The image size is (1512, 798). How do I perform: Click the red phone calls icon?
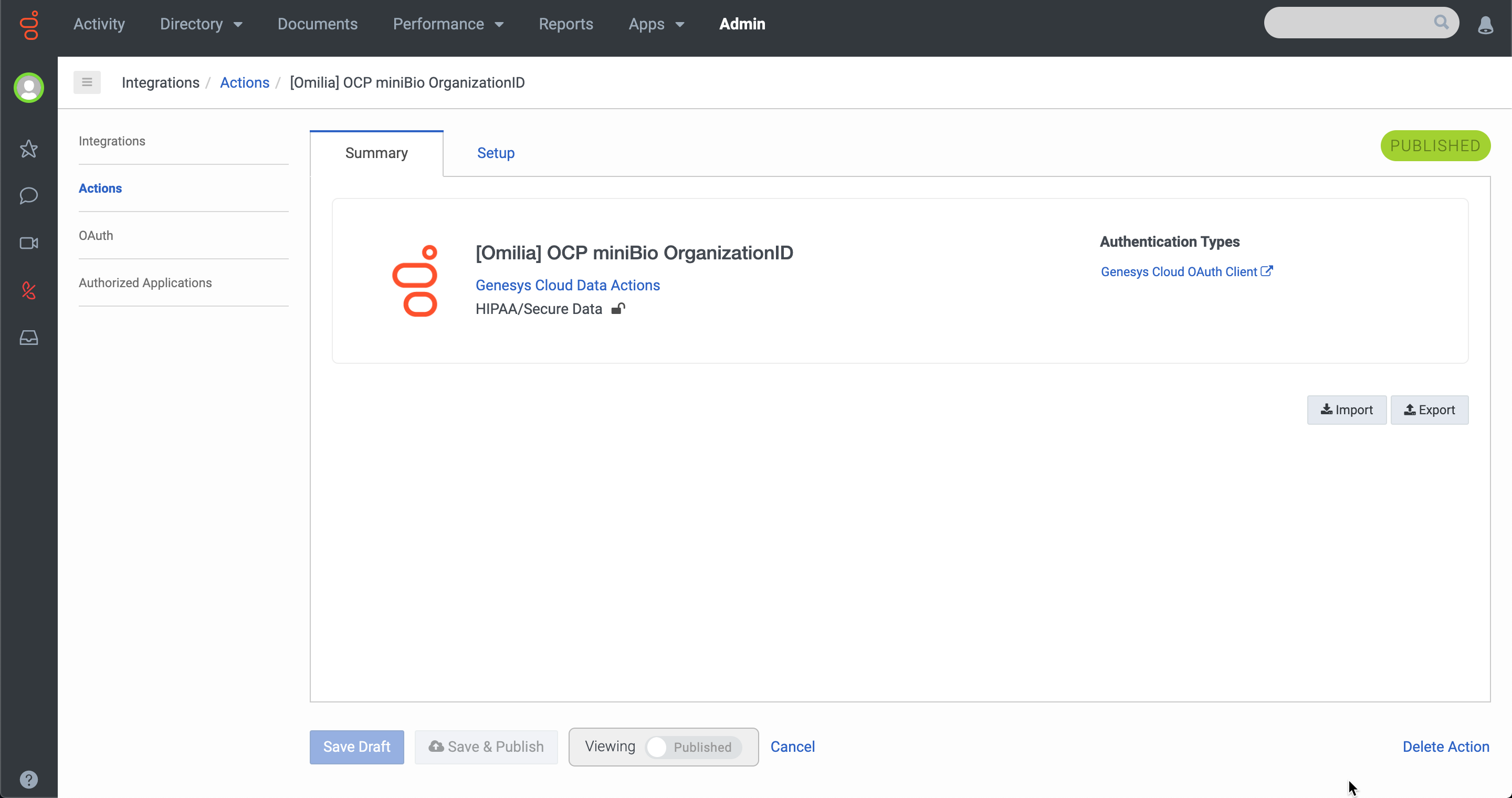[x=29, y=290]
